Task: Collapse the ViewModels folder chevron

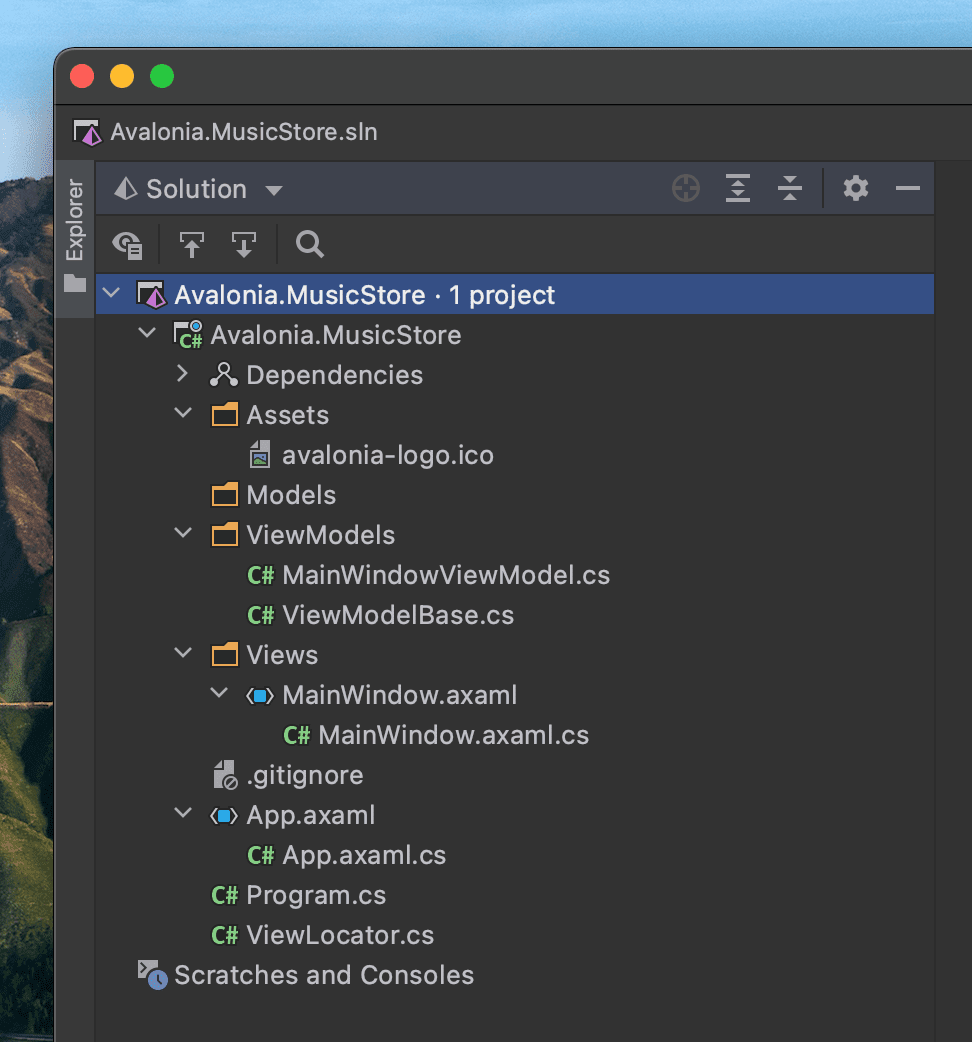Action: (x=183, y=534)
